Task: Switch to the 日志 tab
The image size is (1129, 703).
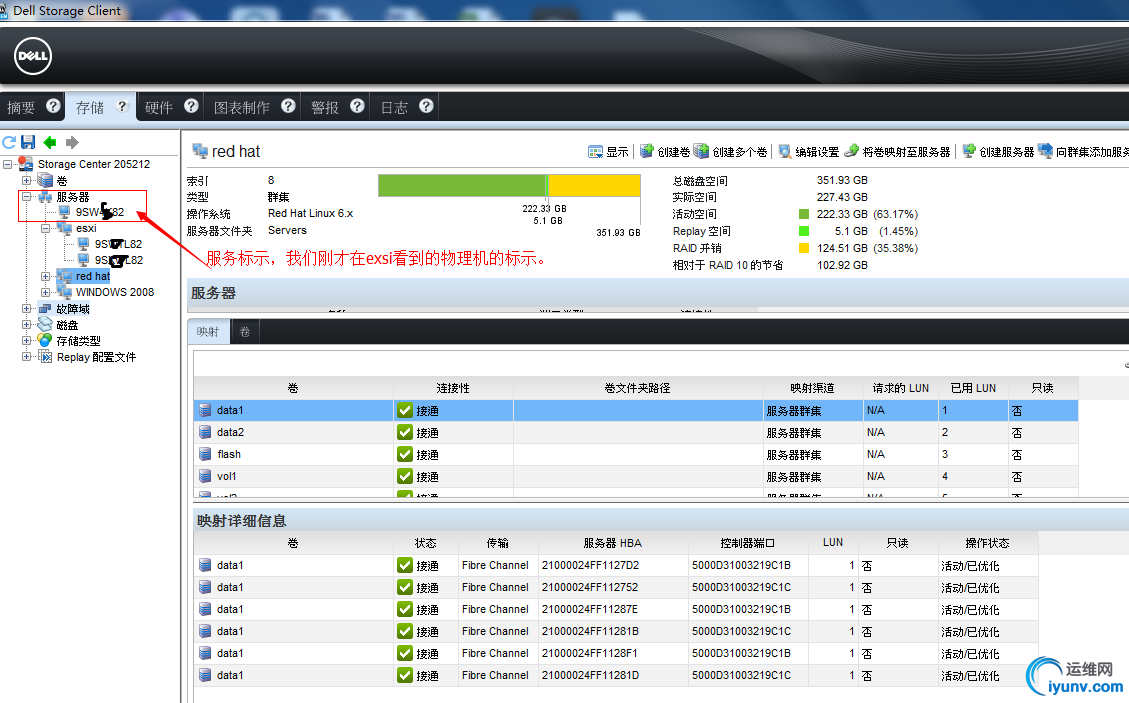Action: (x=394, y=107)
